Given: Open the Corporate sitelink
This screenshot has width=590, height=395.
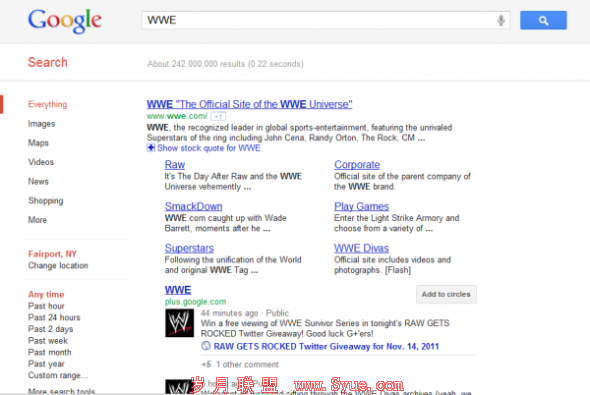Looking at the screenshot, I should point(357,165).
